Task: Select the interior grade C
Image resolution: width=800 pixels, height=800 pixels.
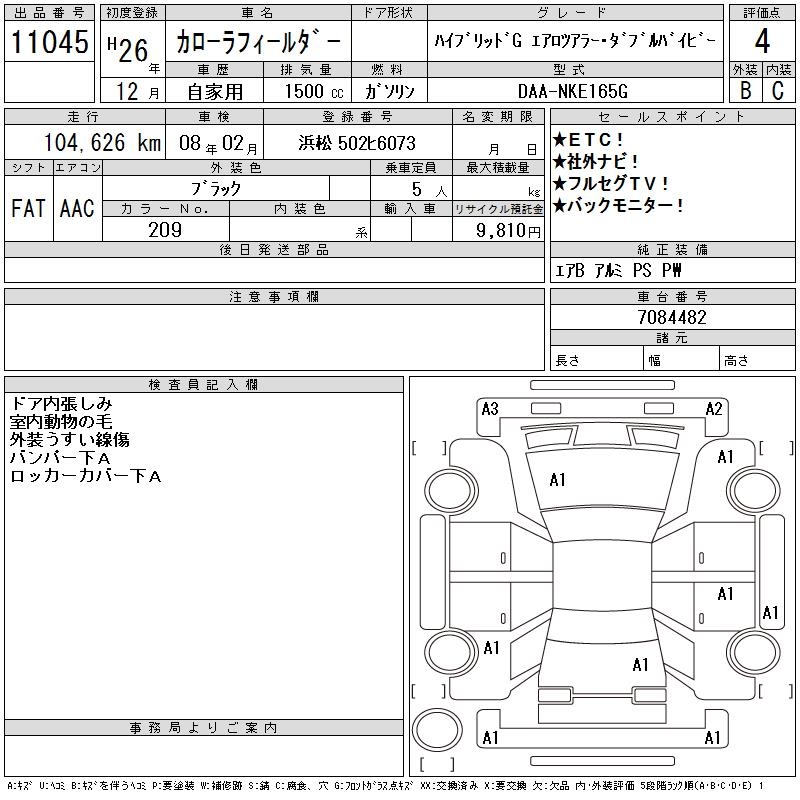Action: point(778,90)
